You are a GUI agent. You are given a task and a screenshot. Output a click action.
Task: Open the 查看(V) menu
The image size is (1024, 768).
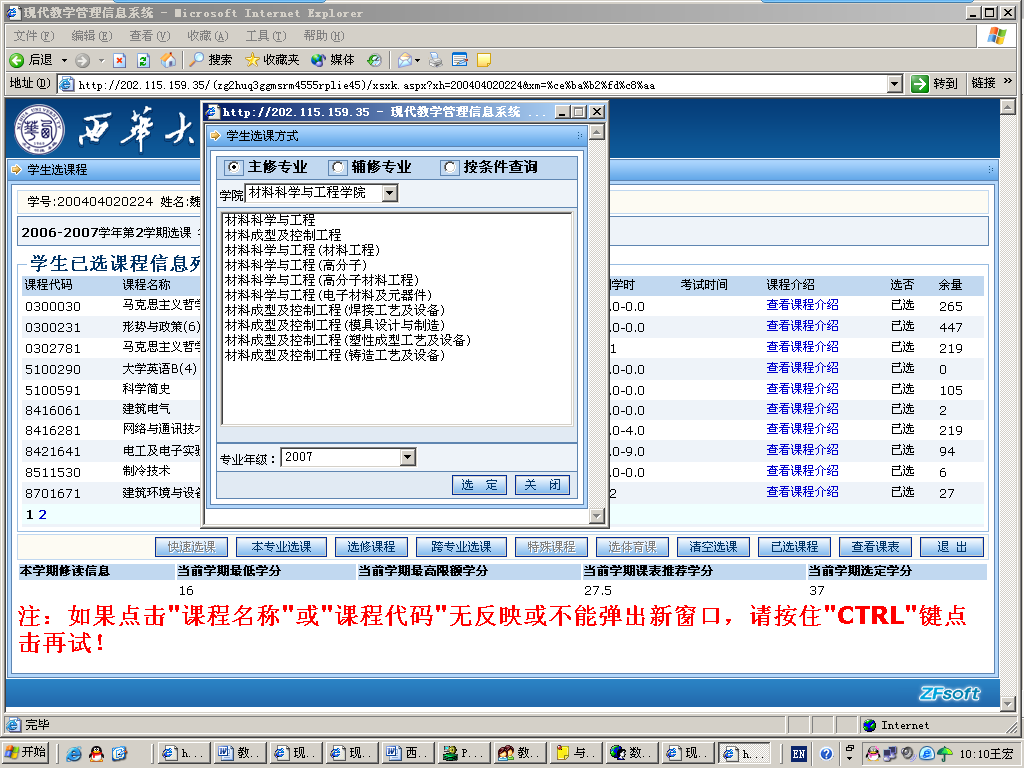tap(149, 36)
